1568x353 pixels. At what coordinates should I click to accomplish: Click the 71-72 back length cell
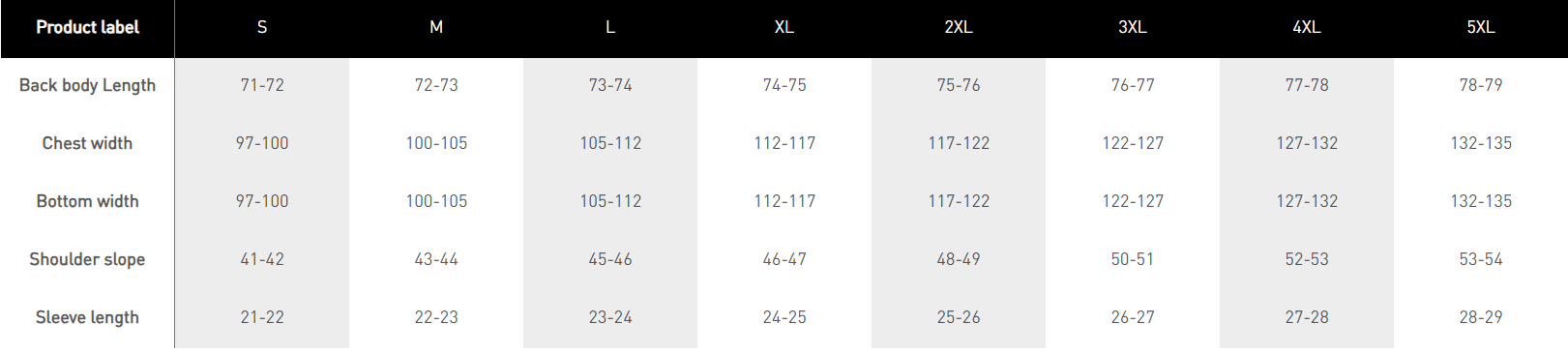pyautogui.click(x=262, y=85)
